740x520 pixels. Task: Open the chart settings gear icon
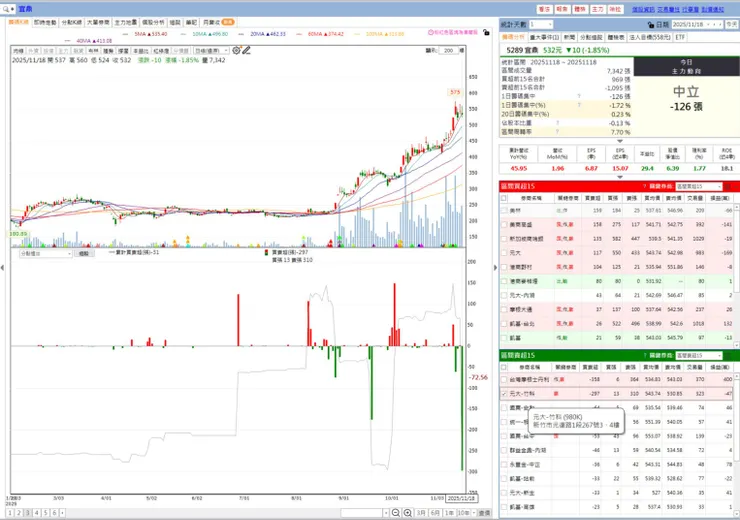[x=236, y=50]
